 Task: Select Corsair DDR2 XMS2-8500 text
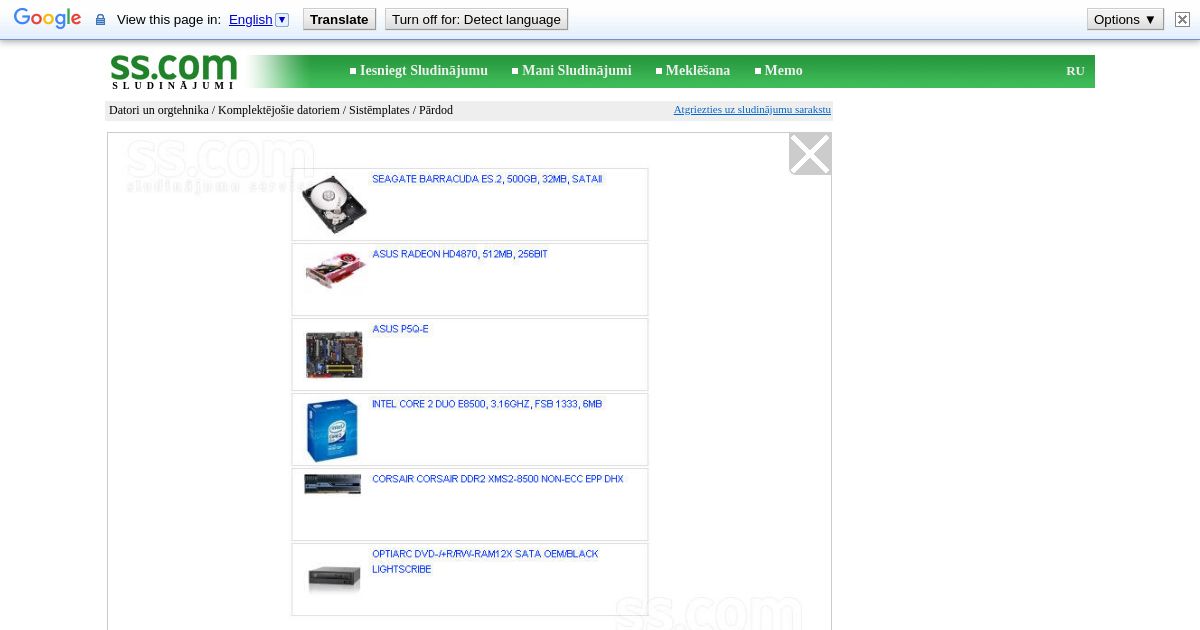tap(498, 479)
